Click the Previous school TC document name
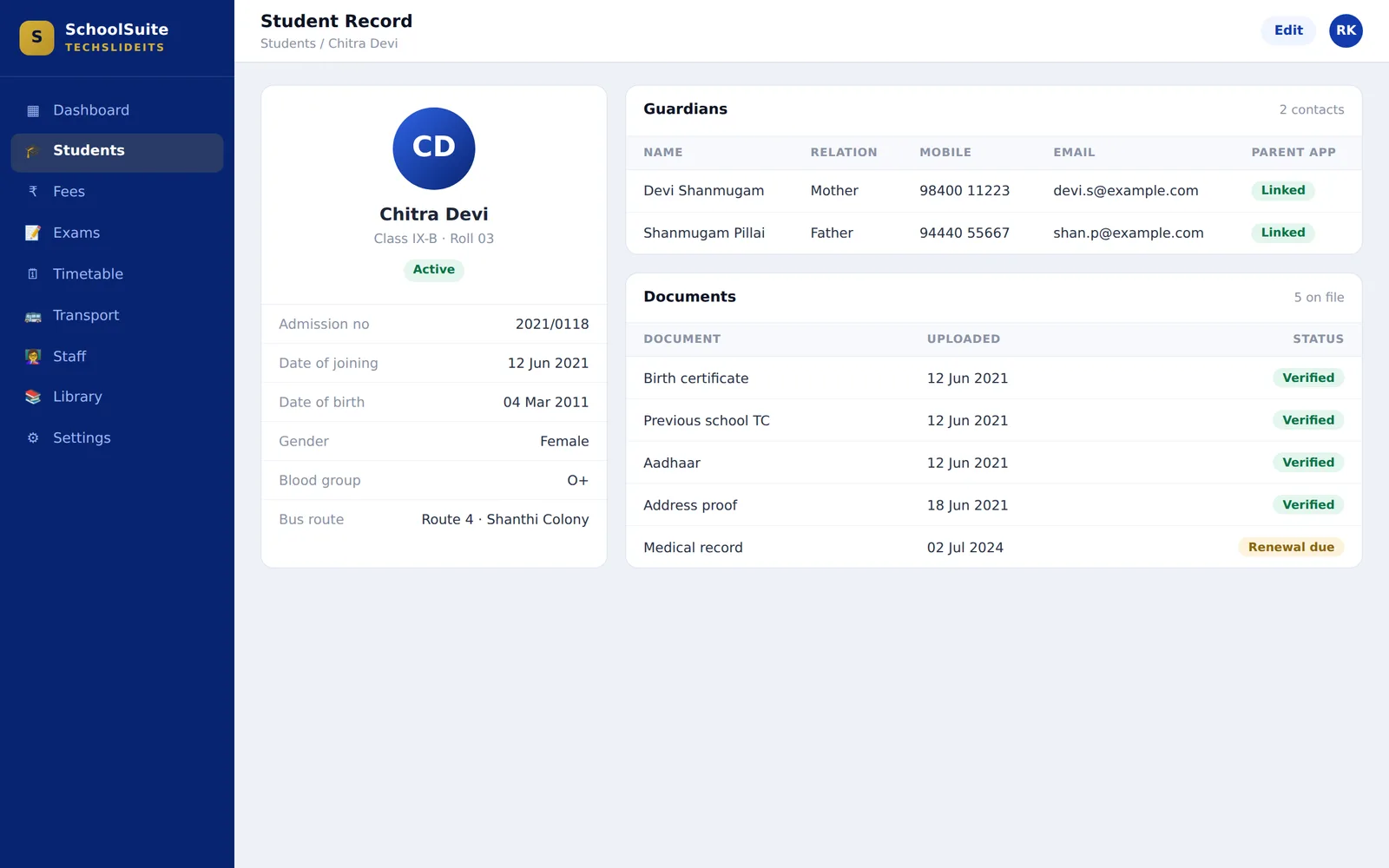1389x868 pixels. tap(707, 421)
